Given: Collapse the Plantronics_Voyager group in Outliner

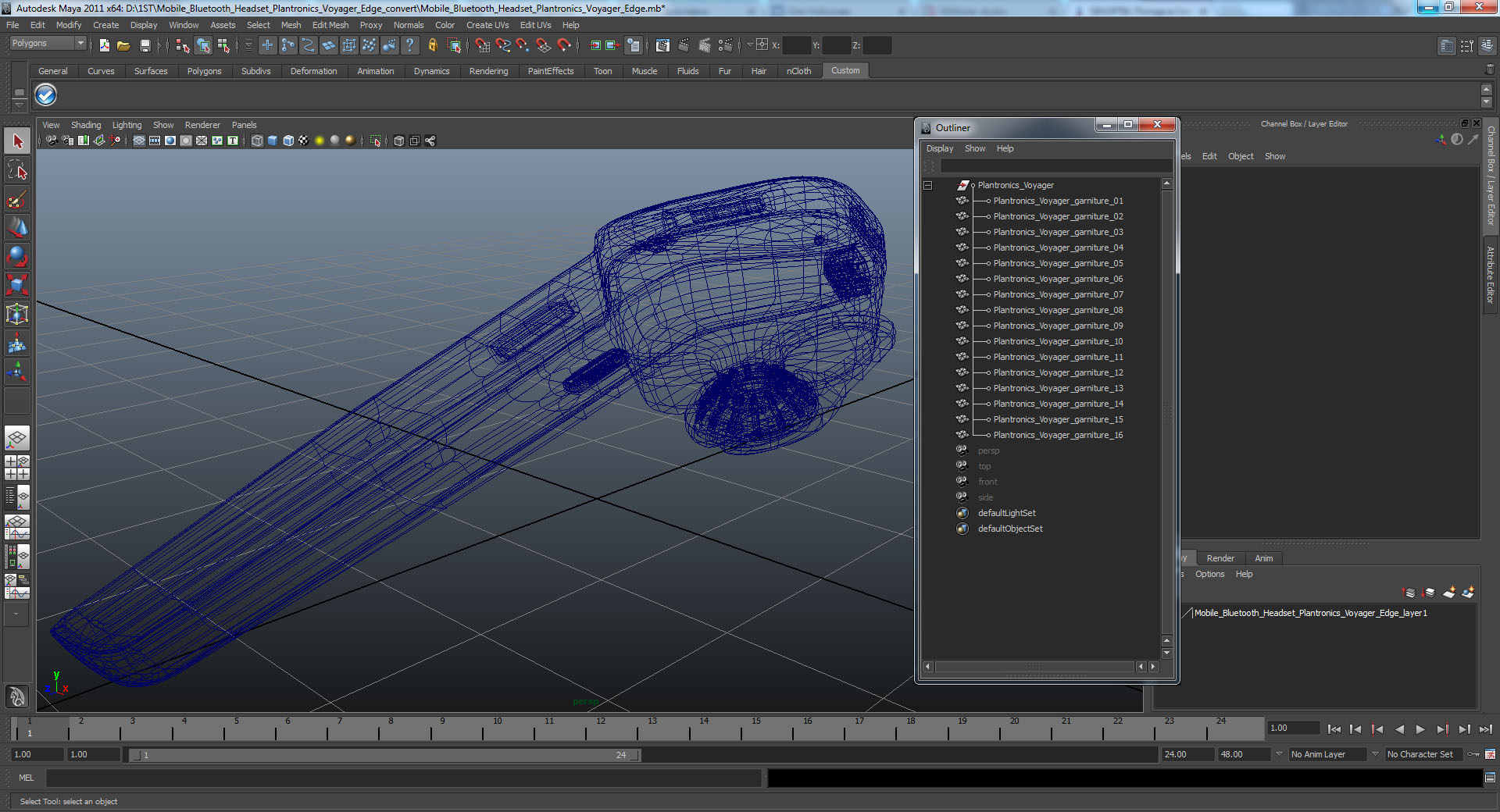Looking at the screenshot, I should (x=928, y=185).
